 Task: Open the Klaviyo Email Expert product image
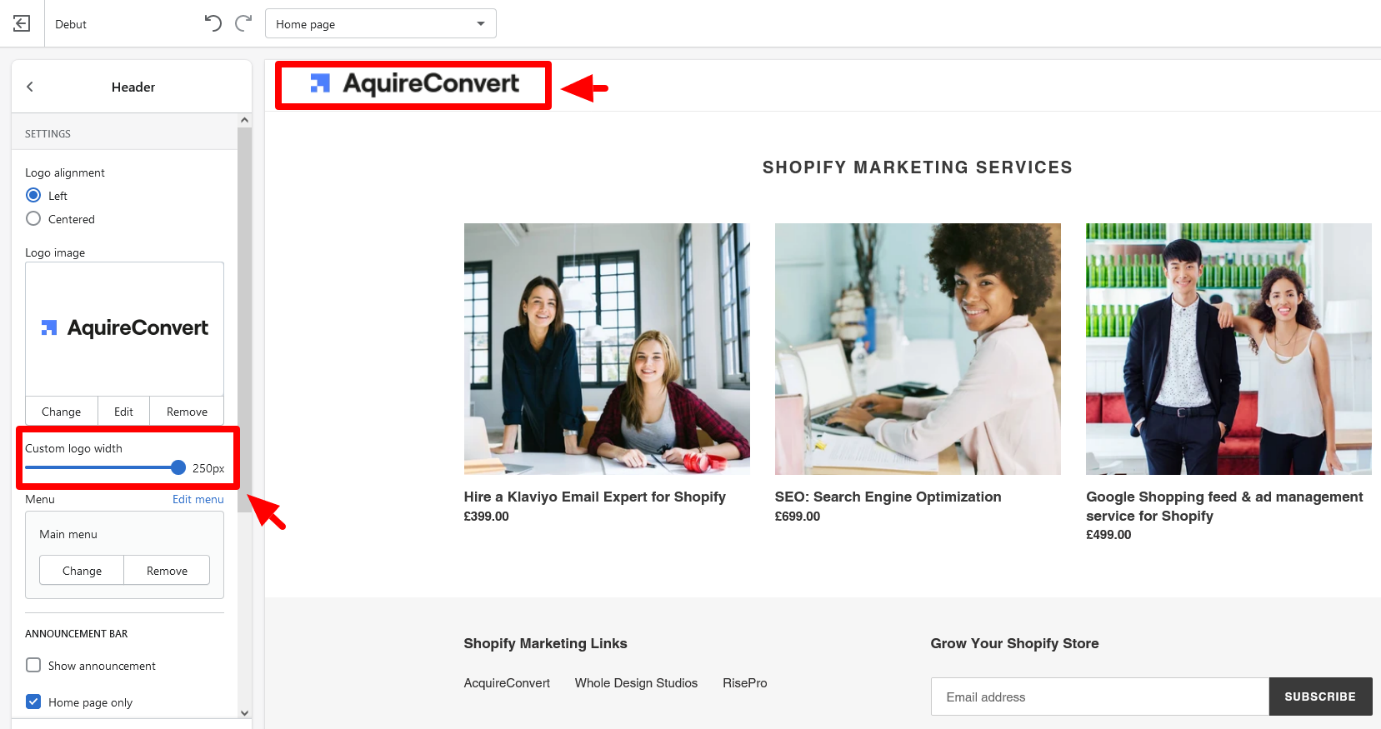606,349
